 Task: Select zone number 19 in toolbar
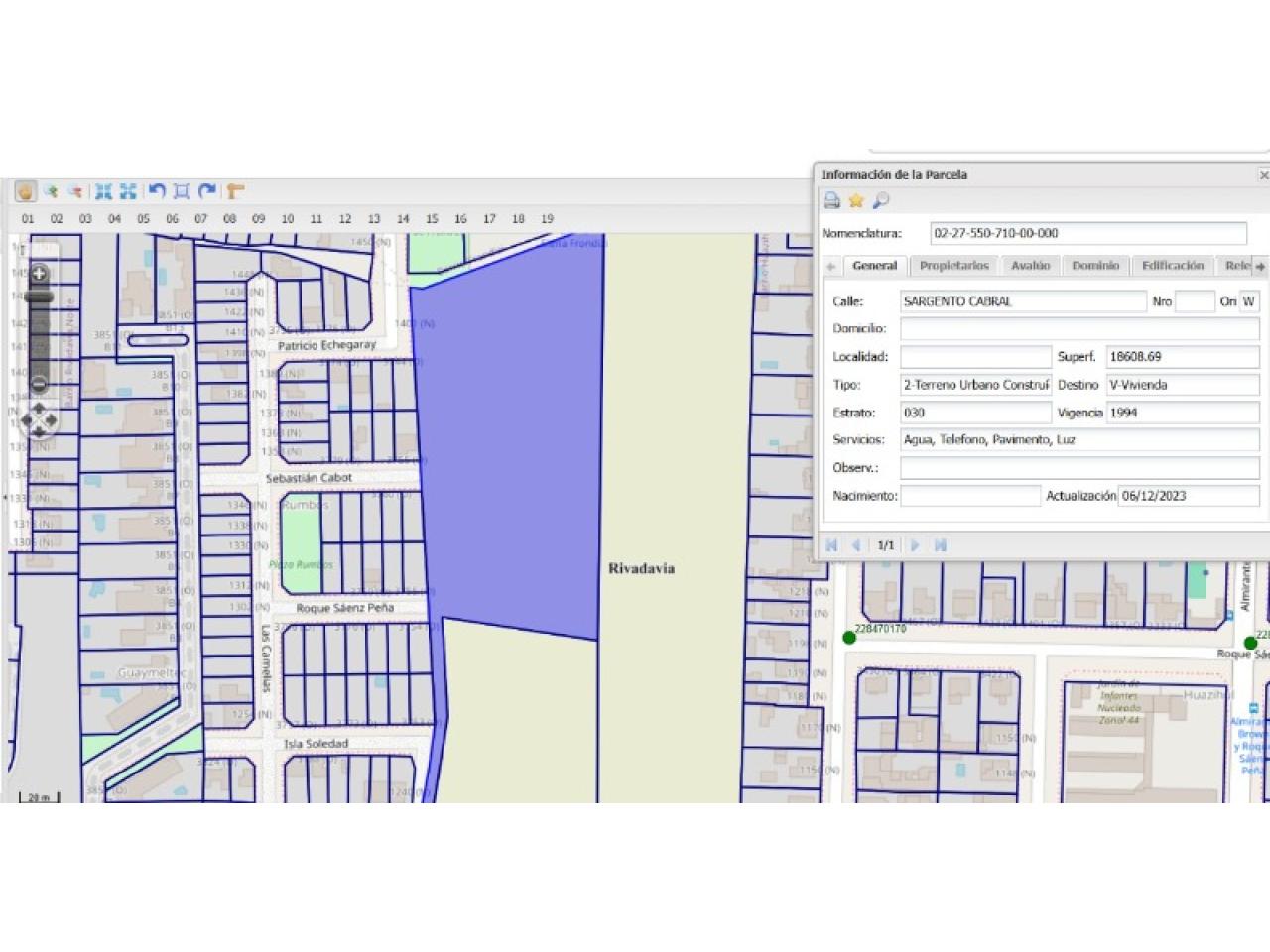click(x=547, y=219)
